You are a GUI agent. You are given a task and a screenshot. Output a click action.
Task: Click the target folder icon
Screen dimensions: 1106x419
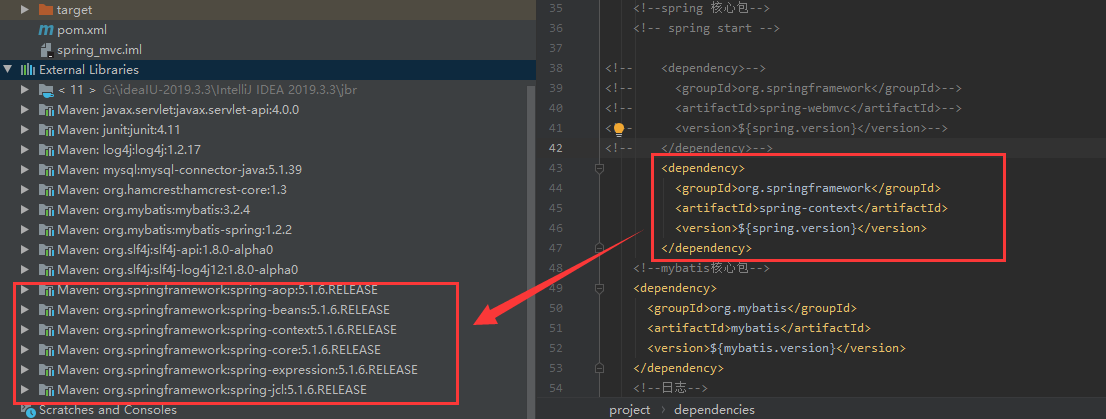(45, 10)
